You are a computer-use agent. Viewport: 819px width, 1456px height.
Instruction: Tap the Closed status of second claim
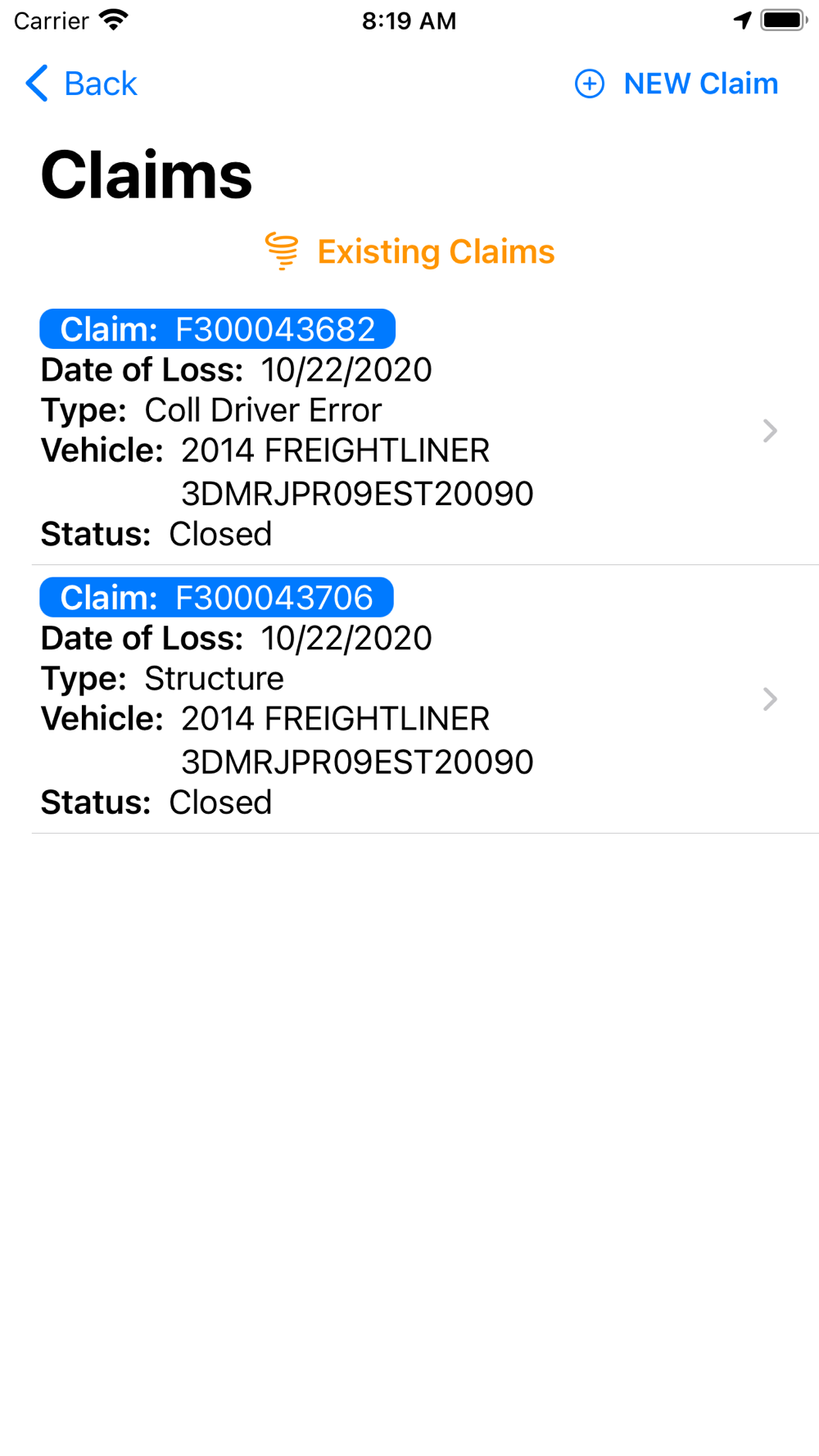tap(219, 803)
